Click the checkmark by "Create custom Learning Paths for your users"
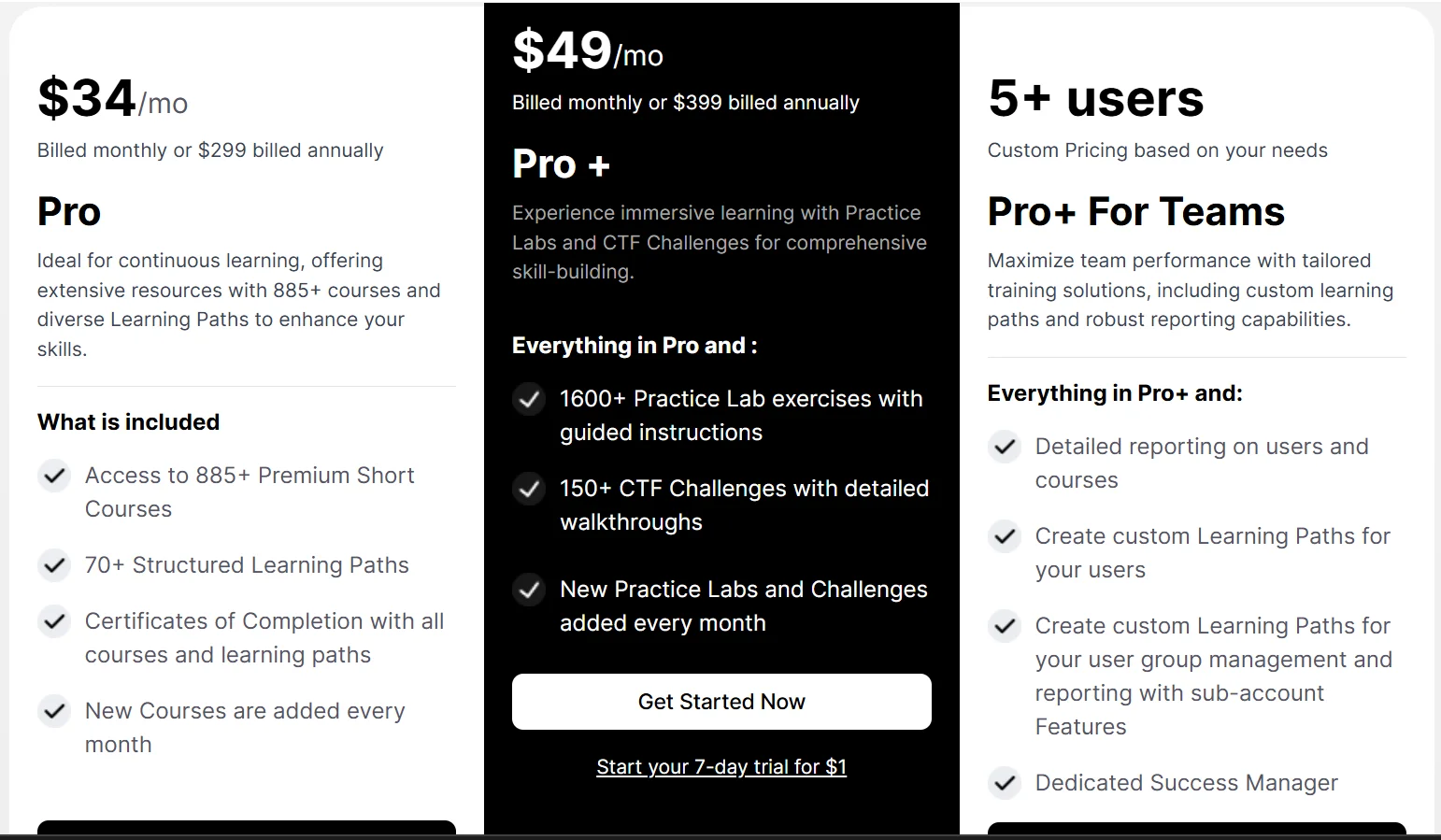The image size is (1441, 840). click(1005, 536)
